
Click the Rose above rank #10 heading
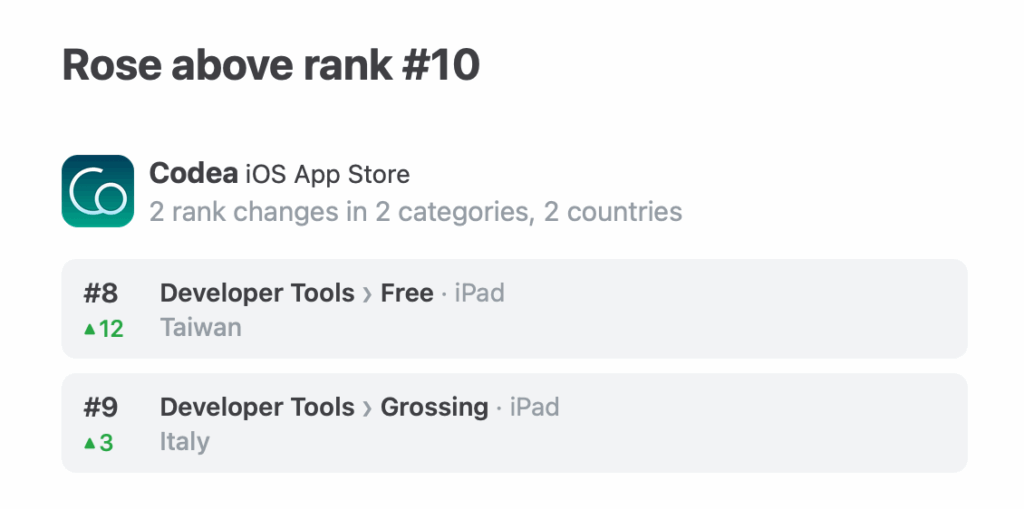pyautogui.click(x=271, y=65)
